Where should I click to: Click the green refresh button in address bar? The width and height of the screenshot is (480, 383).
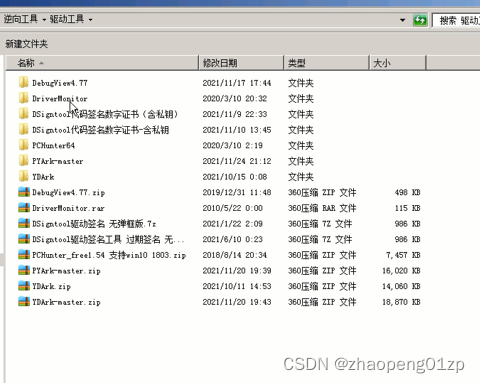pos(420,20)
